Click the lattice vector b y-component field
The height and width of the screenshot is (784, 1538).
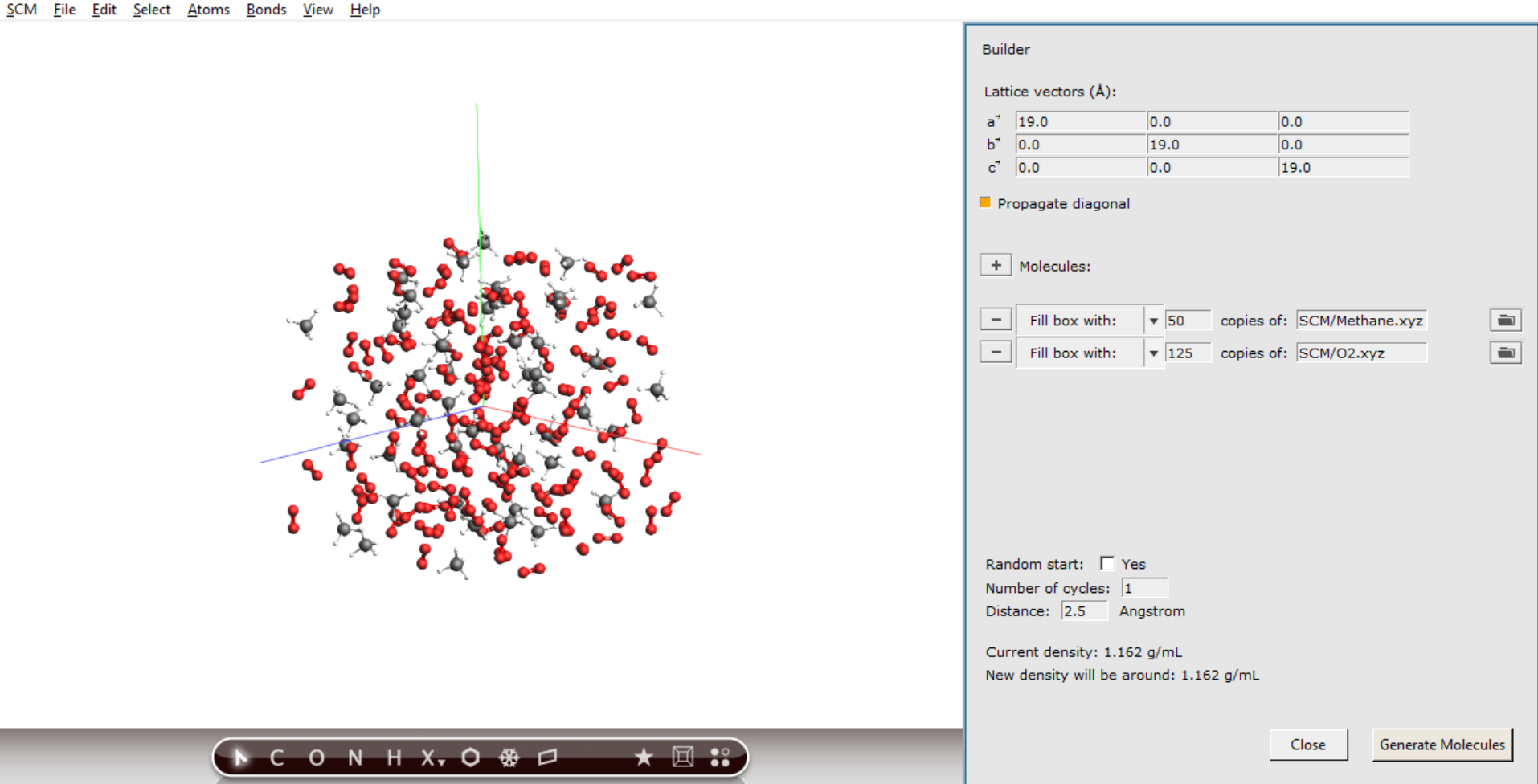1212,145
